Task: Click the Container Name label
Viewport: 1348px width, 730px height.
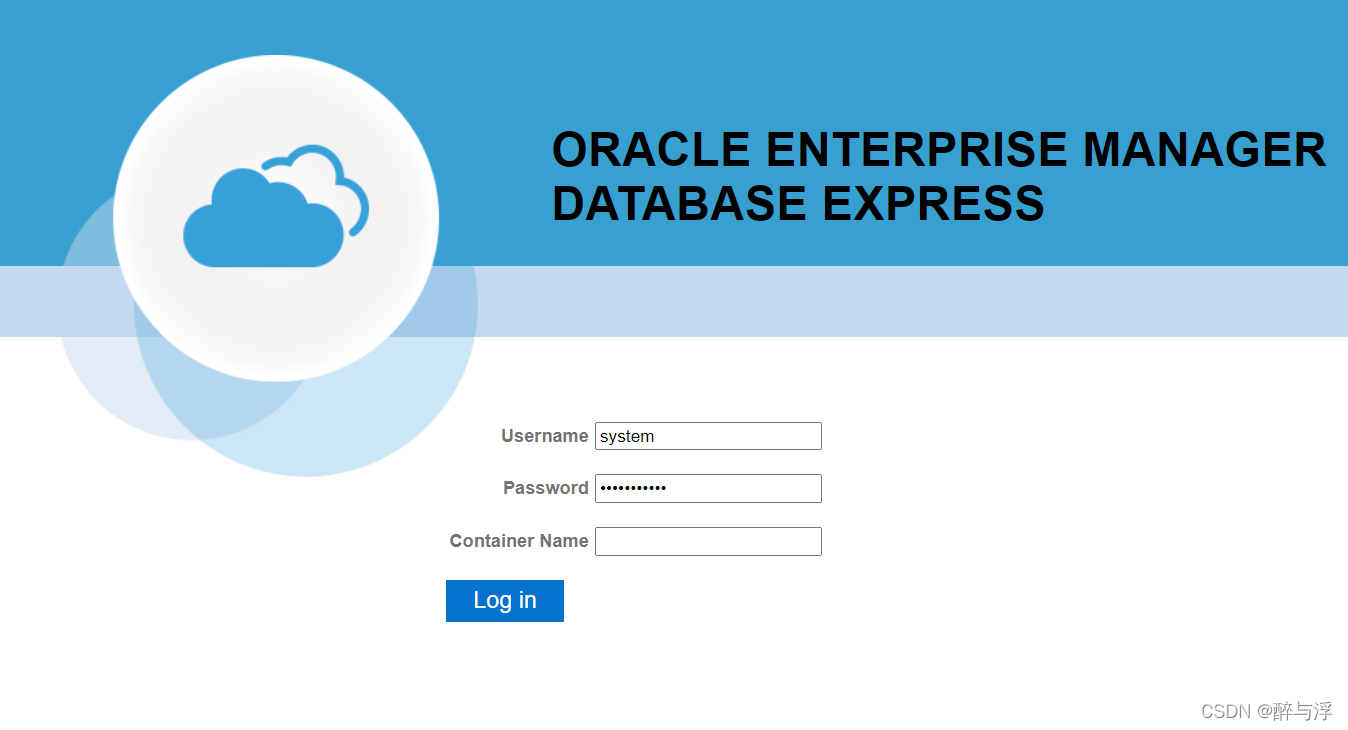Action: click(518, 541)
